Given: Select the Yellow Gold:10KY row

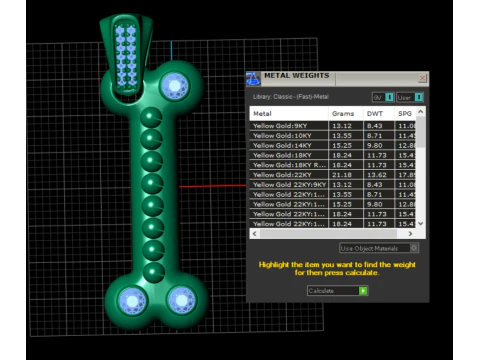Looking at the screenshot, I should pyautogui.click(x=332, y=136).
